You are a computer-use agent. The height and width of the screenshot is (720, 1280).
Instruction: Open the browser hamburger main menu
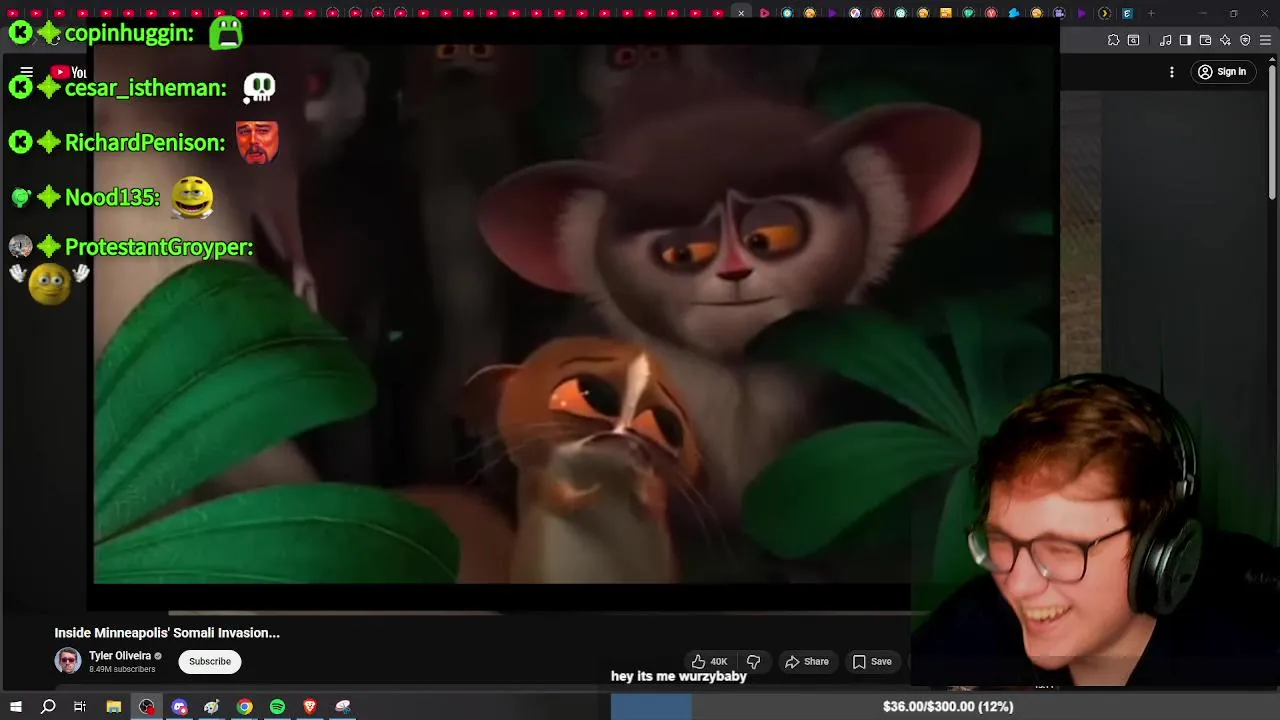coord(1266,40)
